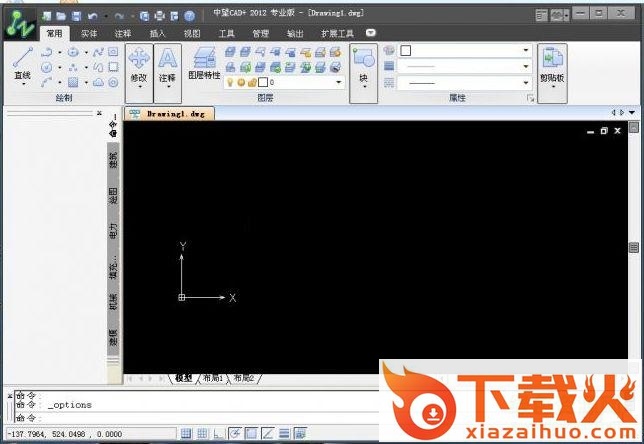Viewport: 644px width, 444px height.
Task: Switch to the 插入 ribbon tab
Action: click(x=157, y=34)
